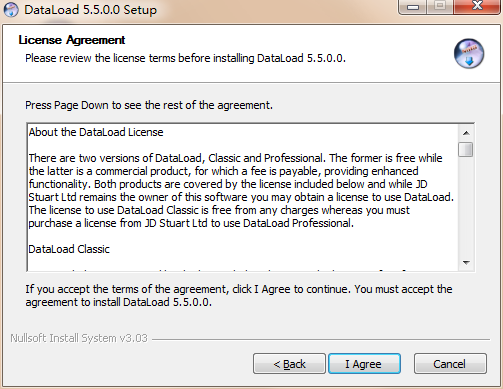Viewport: 503px width, 389px height.
Task: Click the DataLoad globe logo in the header
Action: (469, 54)
